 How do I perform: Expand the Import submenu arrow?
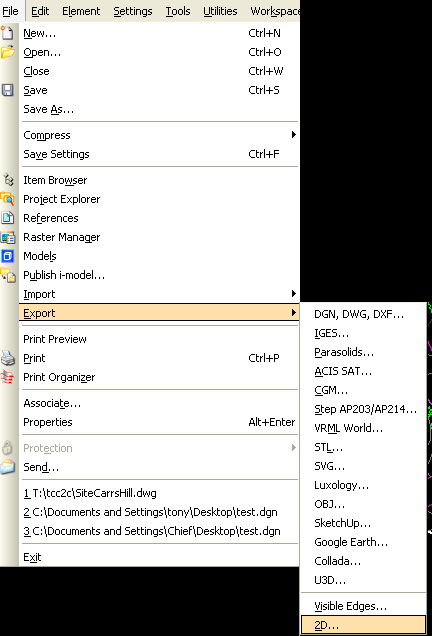tap(294, 294)
